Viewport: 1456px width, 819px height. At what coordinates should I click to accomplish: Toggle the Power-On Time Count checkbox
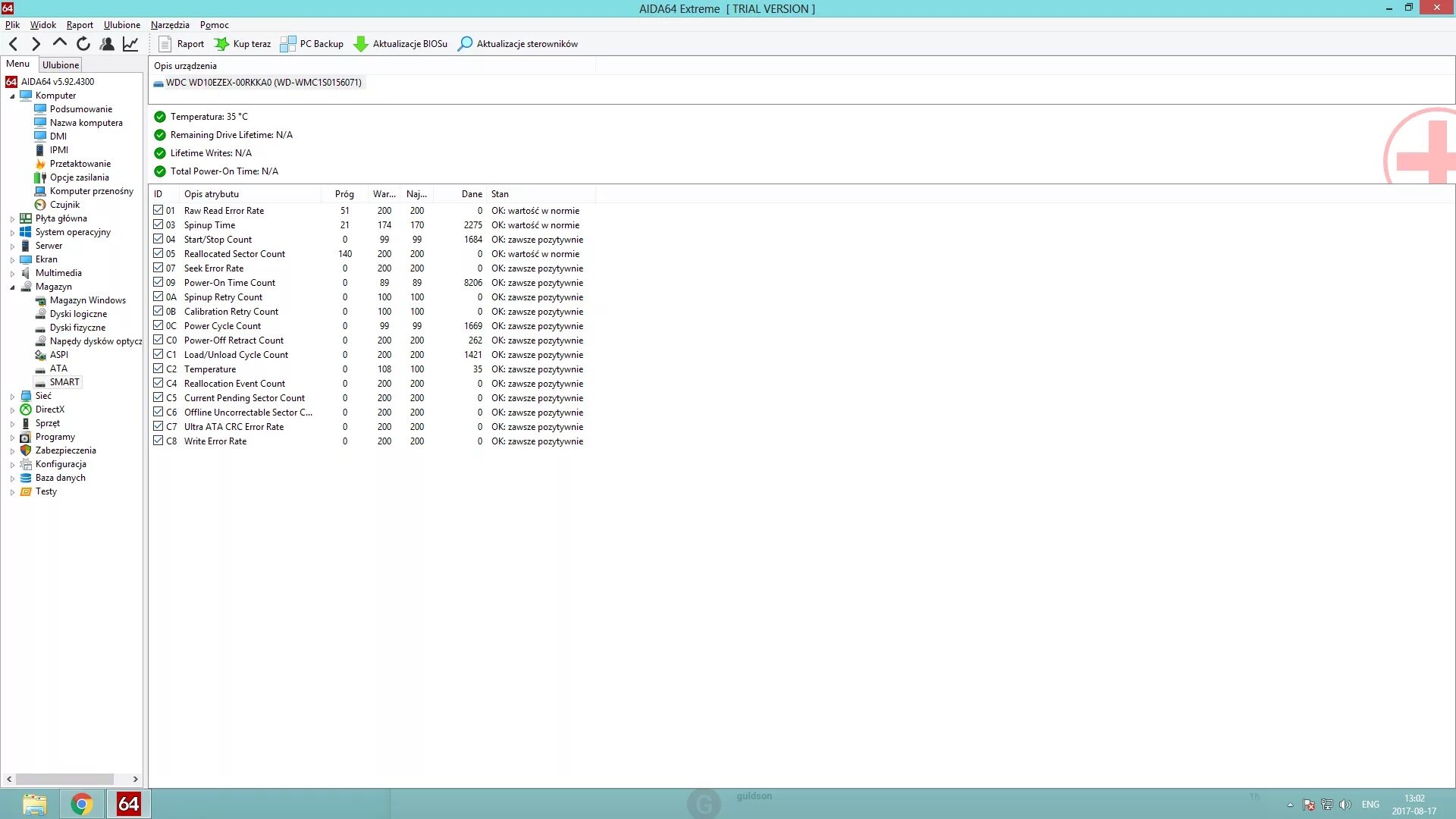tap(158, 282)
